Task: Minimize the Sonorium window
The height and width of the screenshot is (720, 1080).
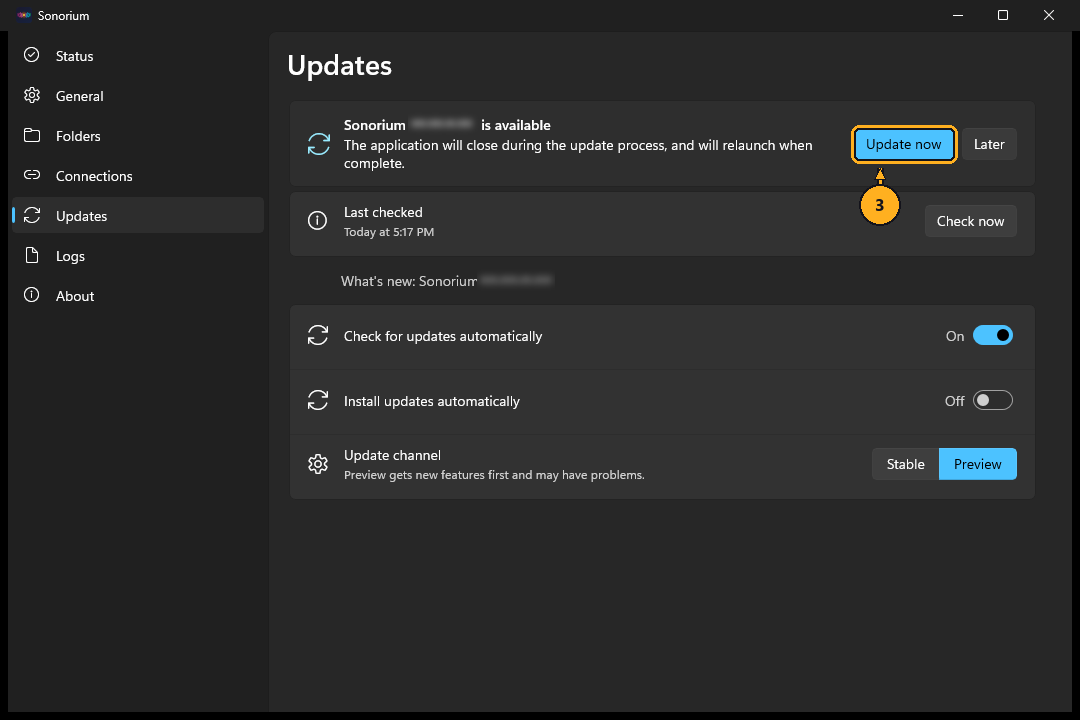Action: tap(957, 15)
